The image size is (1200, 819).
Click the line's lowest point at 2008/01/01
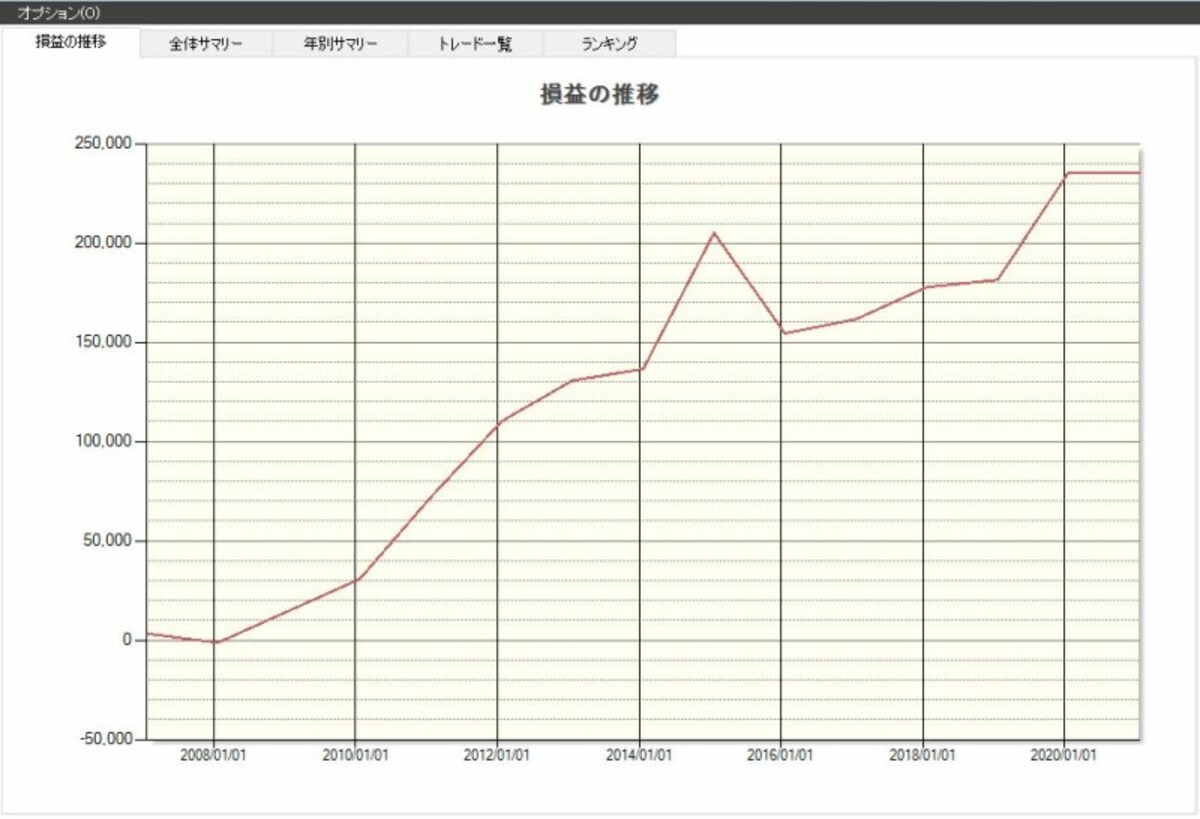(x=214, y=642)
